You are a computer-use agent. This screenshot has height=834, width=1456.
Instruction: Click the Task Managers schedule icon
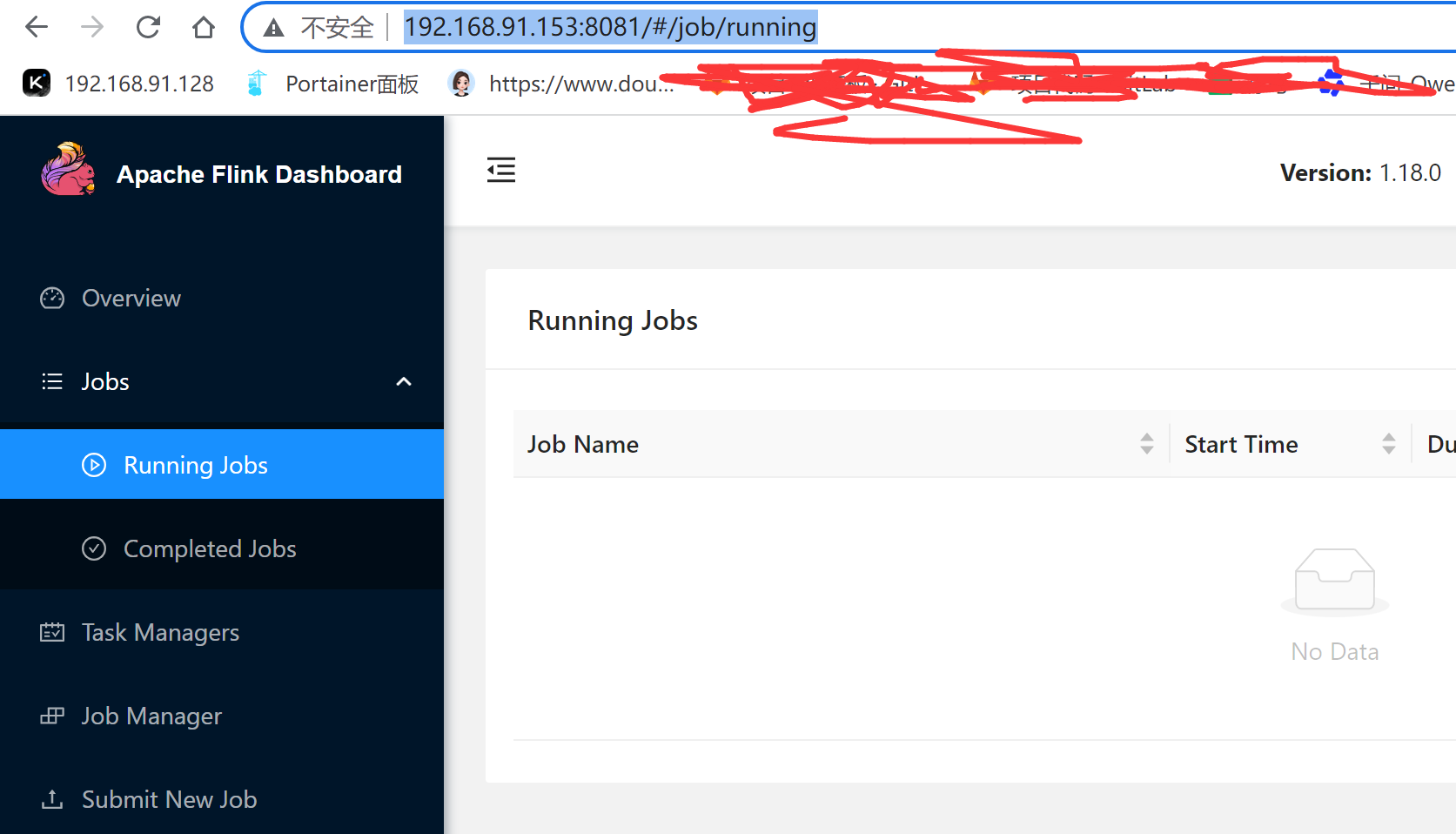tap(52, 632)
